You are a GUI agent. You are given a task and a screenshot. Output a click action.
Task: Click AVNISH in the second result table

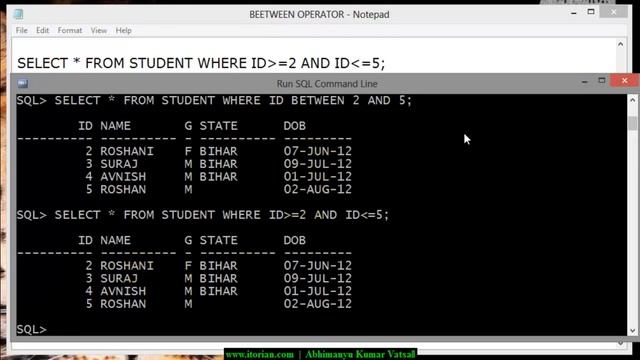pyautogui.click(x=123, y=291)
